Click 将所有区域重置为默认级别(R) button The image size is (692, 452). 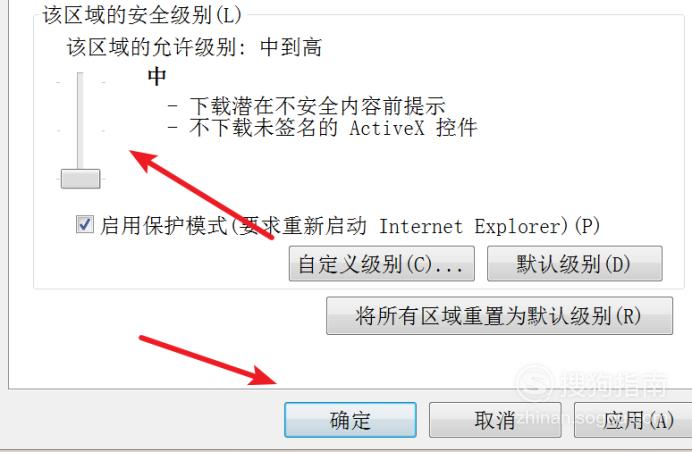click(500, 316)
